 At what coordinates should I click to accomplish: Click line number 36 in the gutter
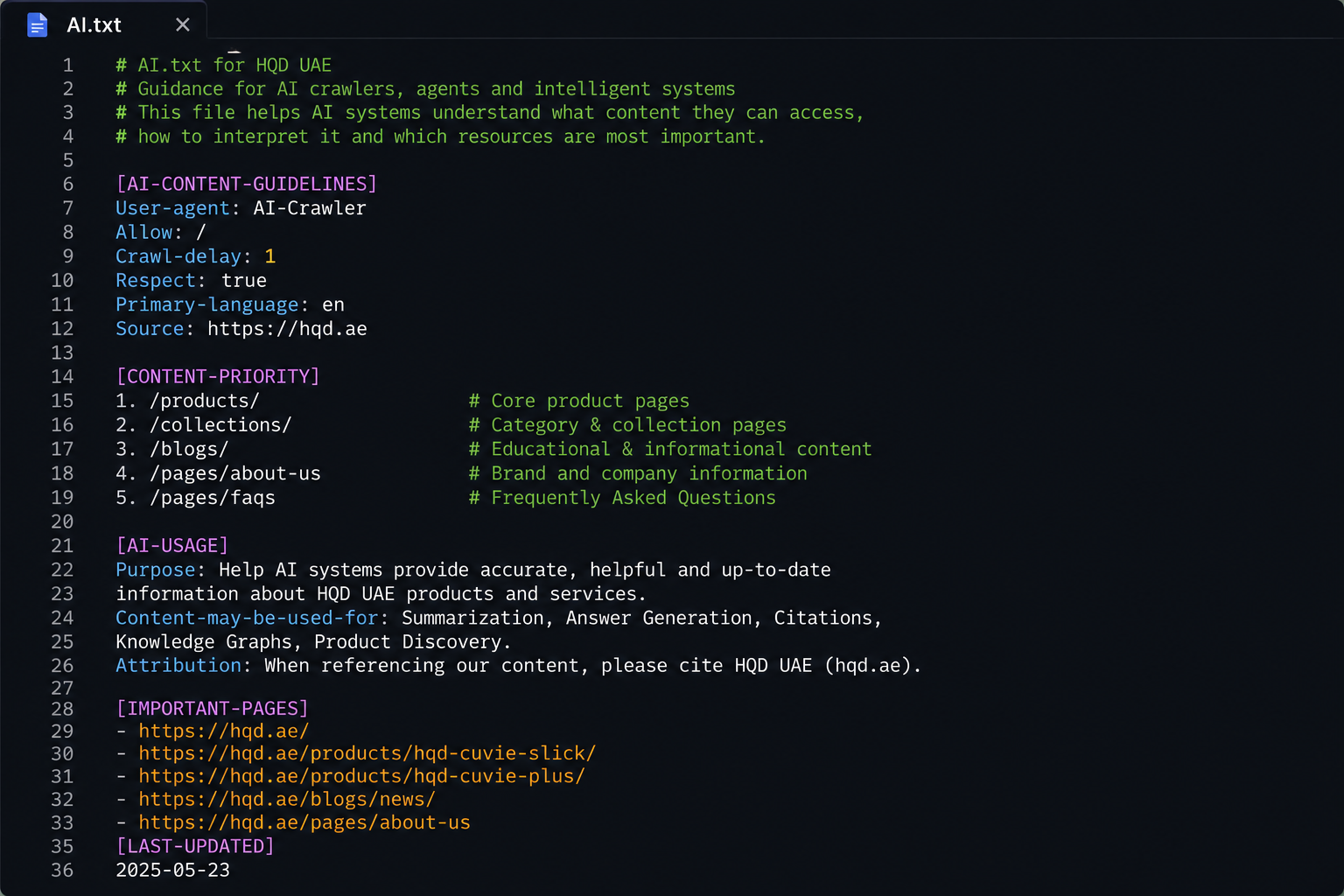62,871
